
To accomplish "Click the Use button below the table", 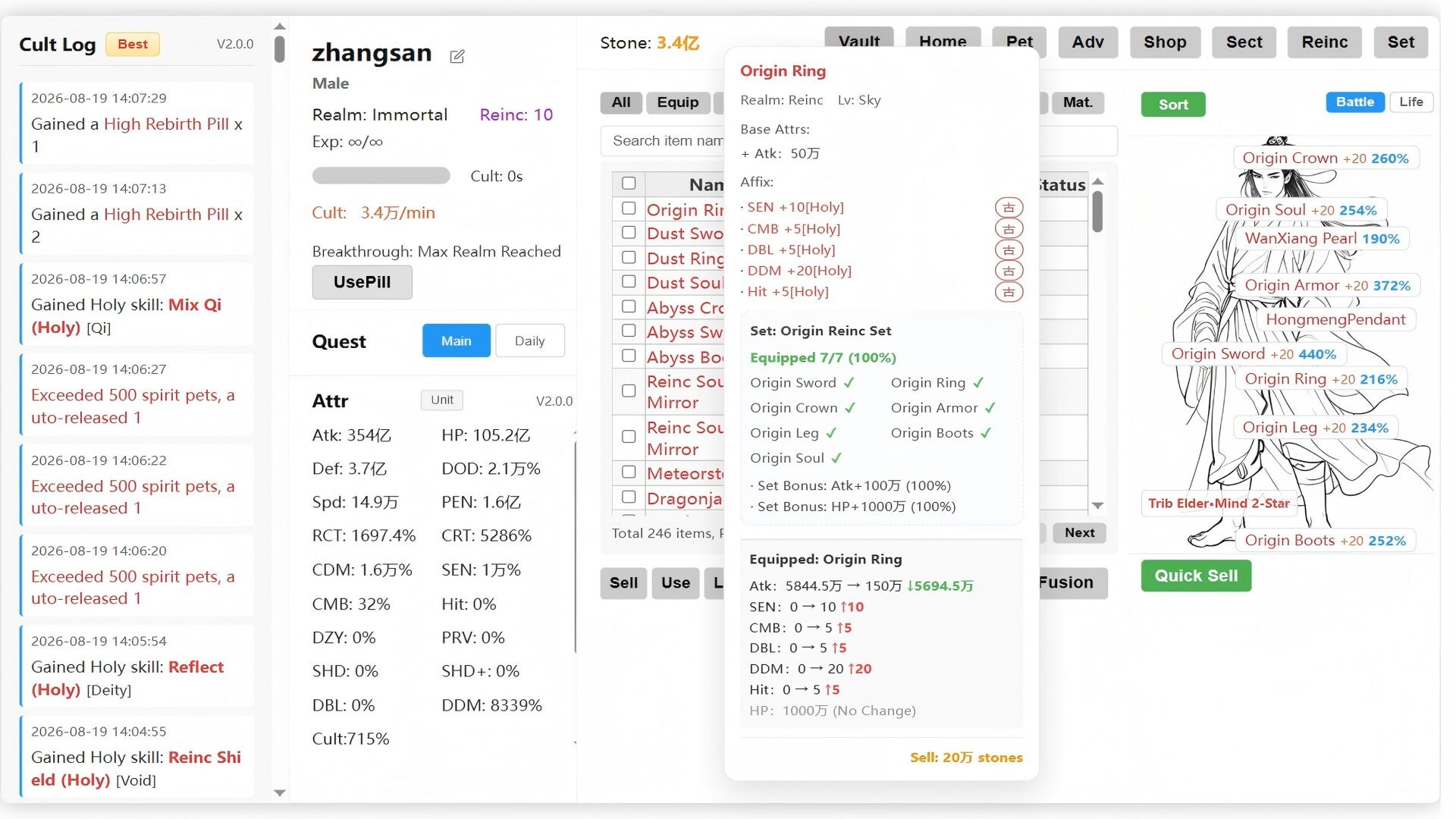I will point(676,583).
